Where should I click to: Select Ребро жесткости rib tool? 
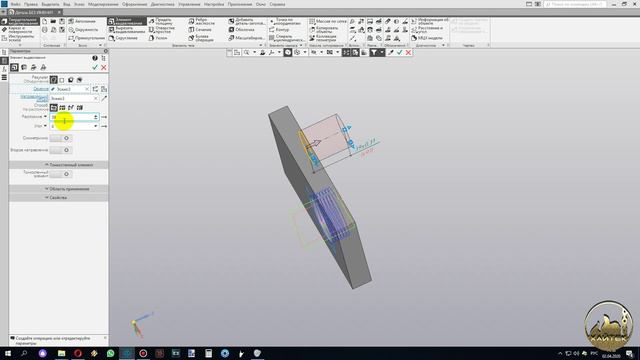tap(202, 21)
